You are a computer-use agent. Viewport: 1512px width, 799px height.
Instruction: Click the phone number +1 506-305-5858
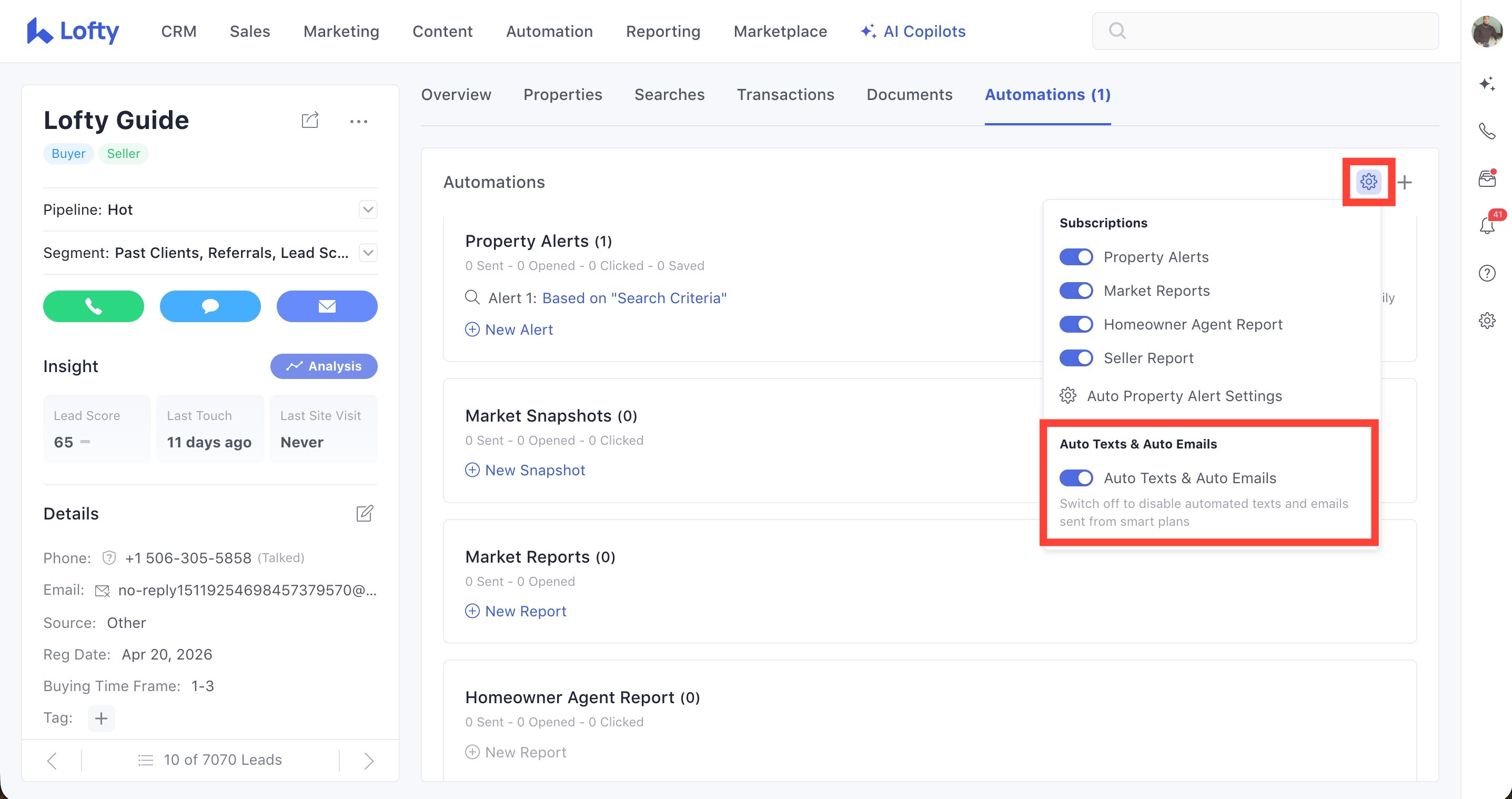[x=188, y=558]
